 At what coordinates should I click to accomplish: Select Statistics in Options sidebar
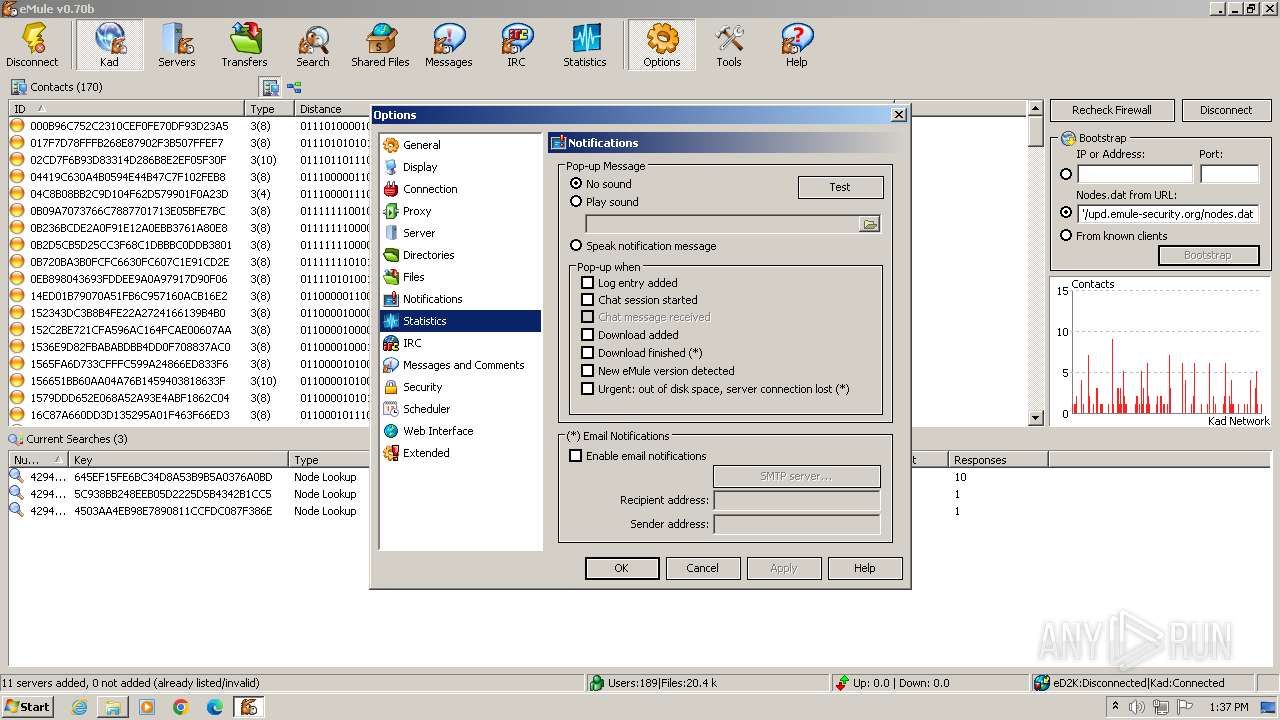point(461,321)
